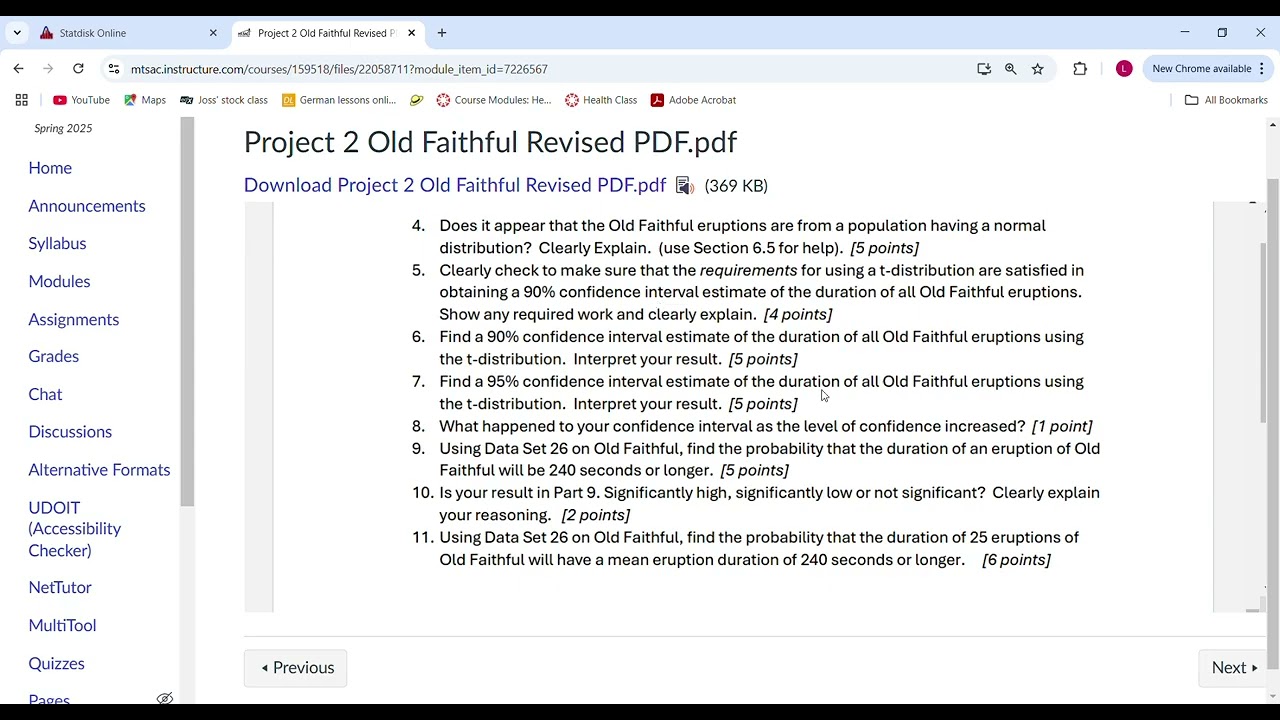The width and height of the screenshot is (1280, 720).
Task: Click the Spring 2025 term label
Action: pyautogui.click(x=63, y=128)
